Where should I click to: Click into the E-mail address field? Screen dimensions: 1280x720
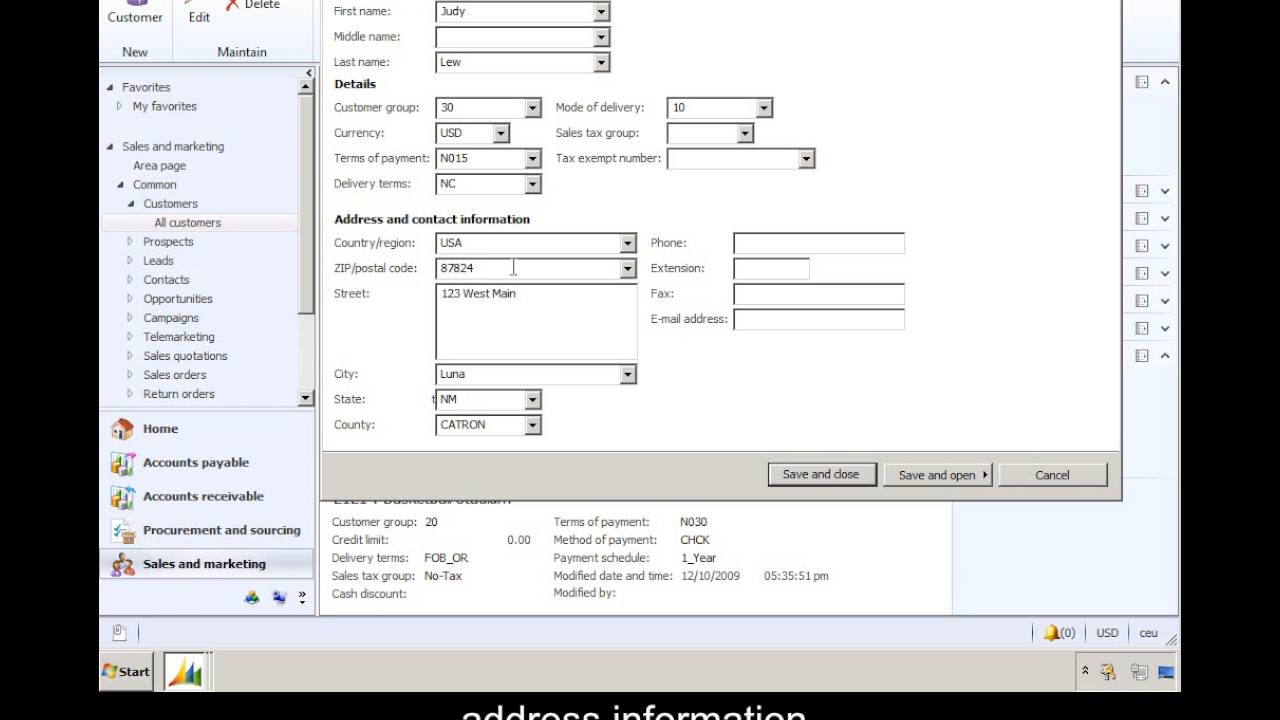(819, 320)
